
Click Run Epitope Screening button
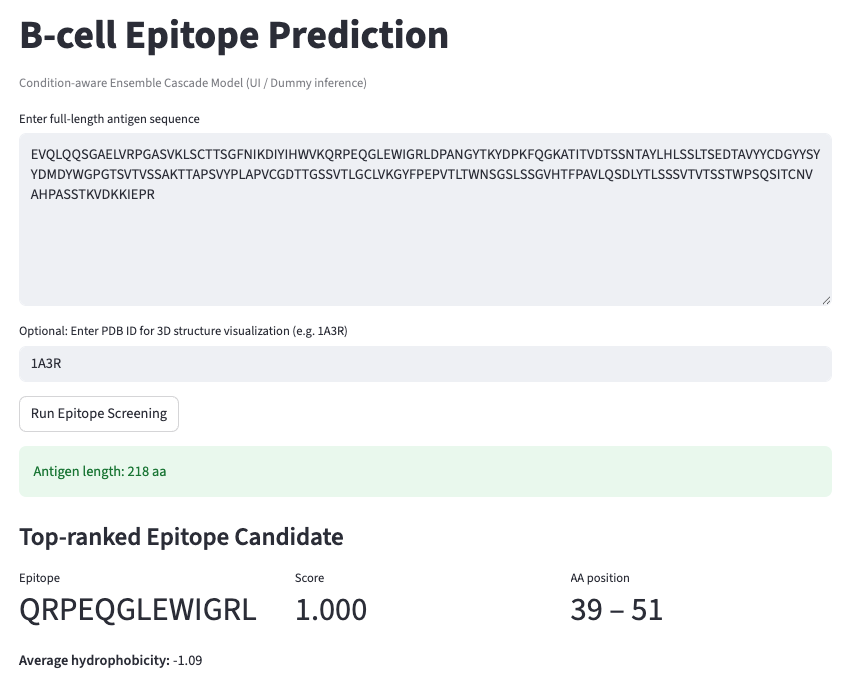[x=99, y=414]
